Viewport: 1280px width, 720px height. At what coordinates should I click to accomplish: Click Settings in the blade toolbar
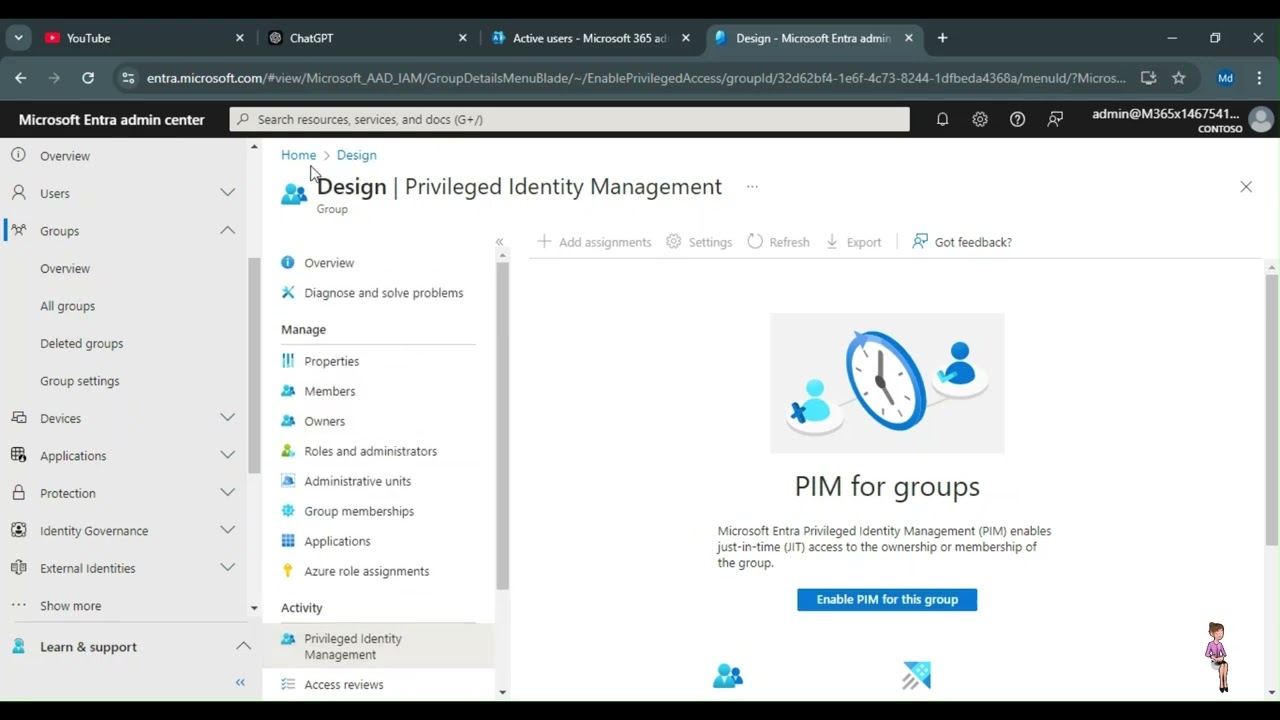(699, 242)
